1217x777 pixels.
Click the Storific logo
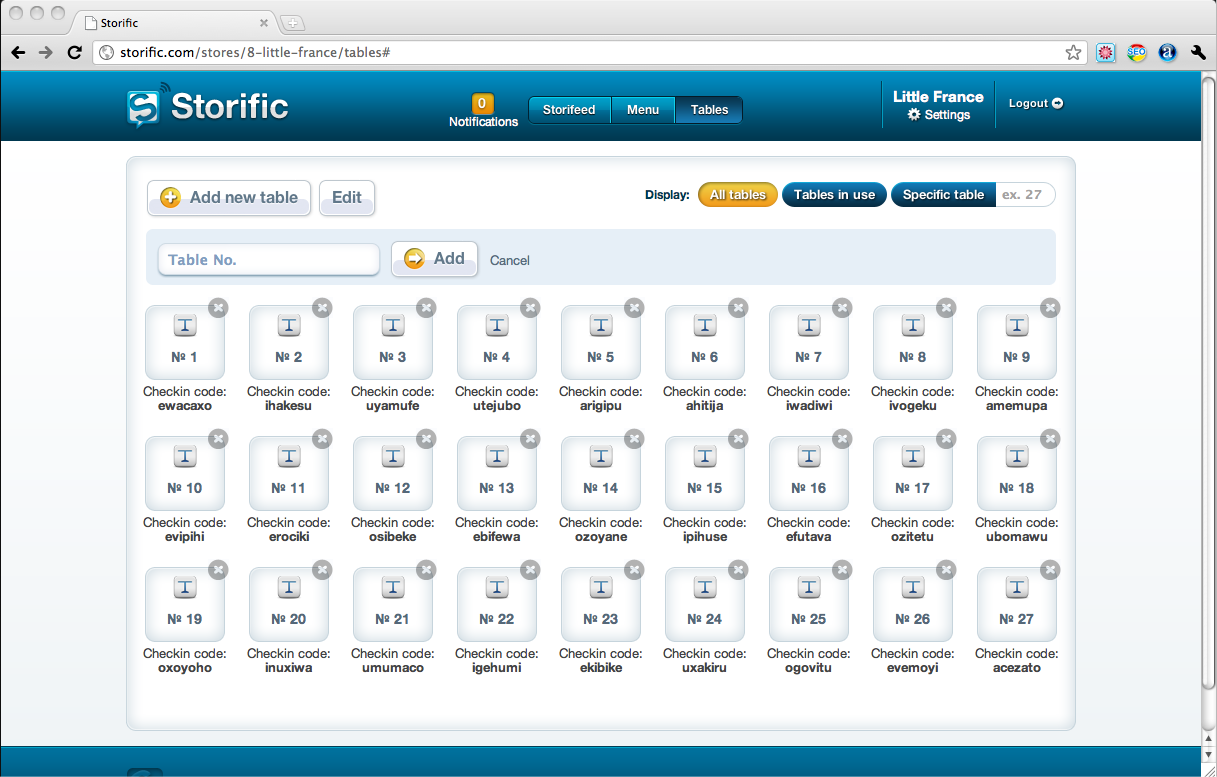[x=208, y=106]
